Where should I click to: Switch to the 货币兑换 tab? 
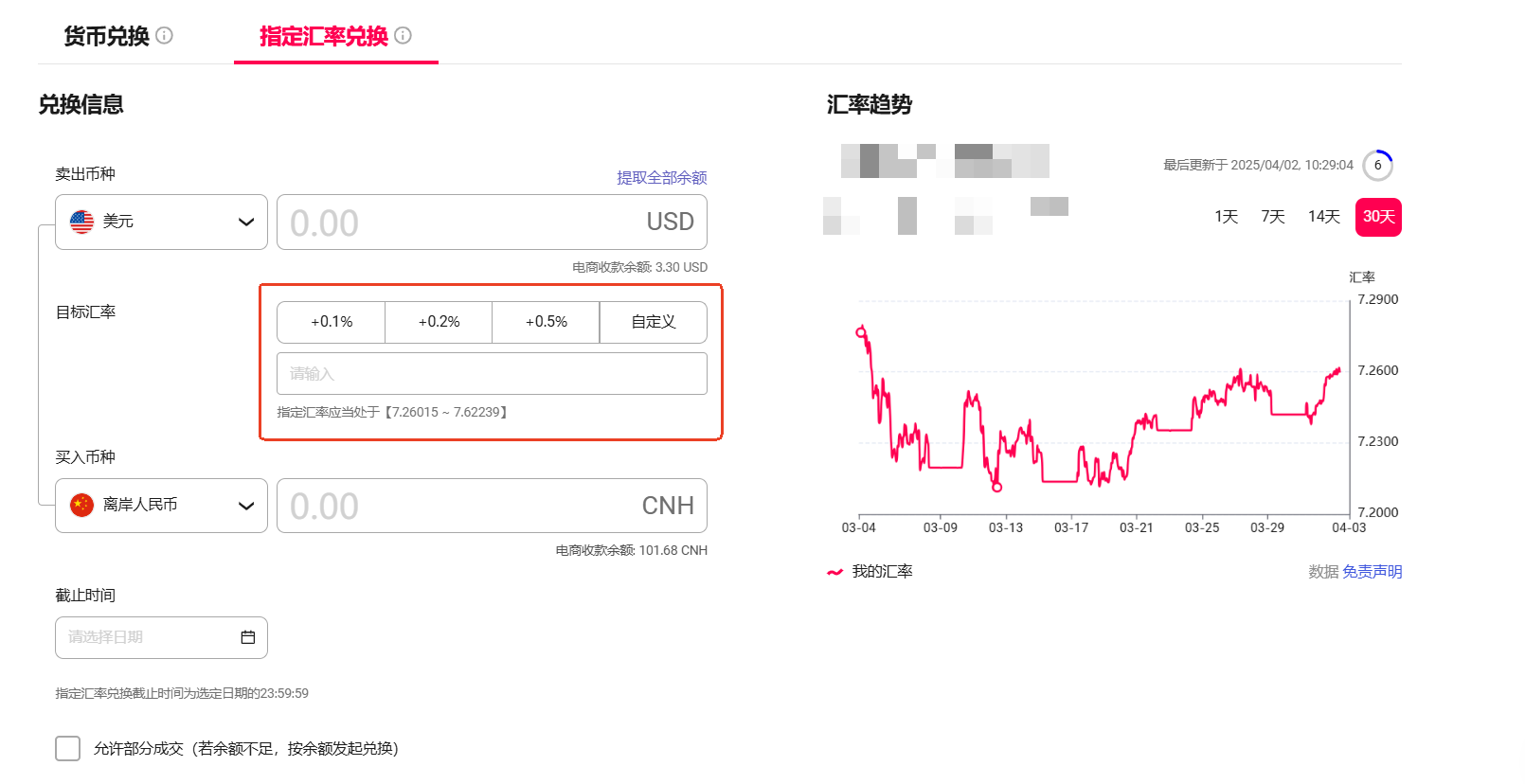tap(107, 36)
